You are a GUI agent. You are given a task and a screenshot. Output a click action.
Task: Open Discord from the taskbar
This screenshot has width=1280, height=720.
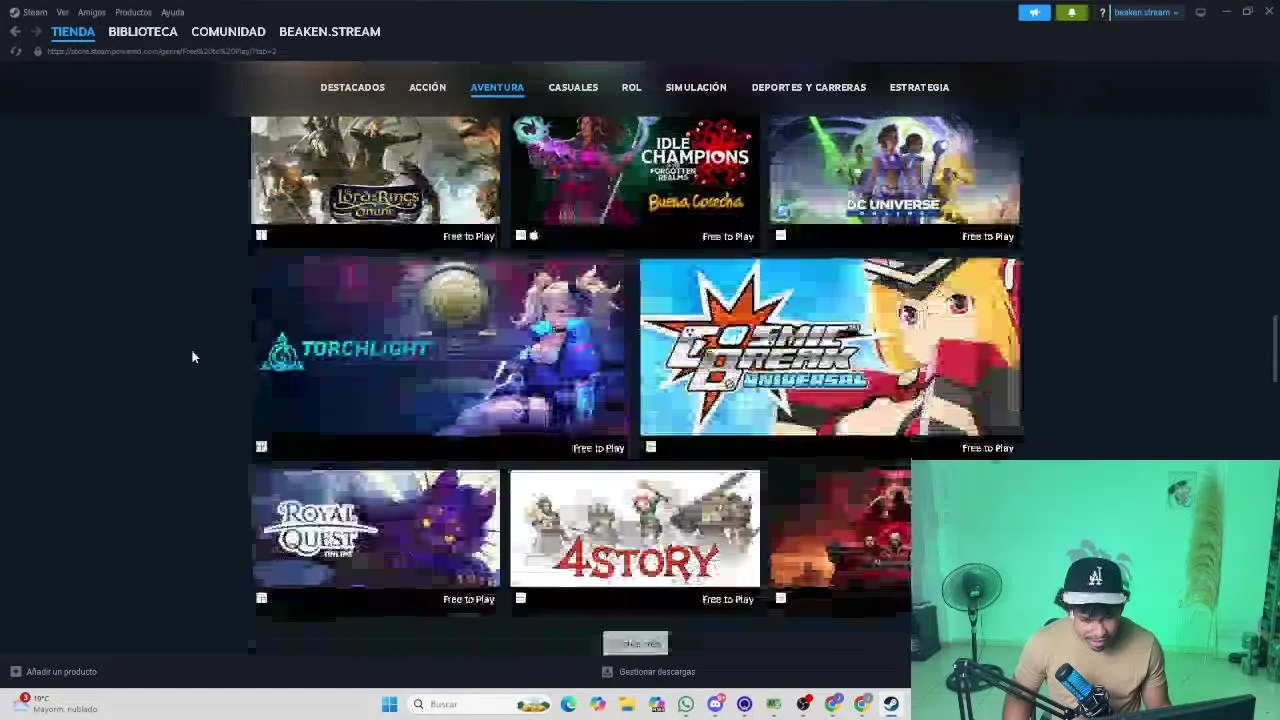point(715,704)
